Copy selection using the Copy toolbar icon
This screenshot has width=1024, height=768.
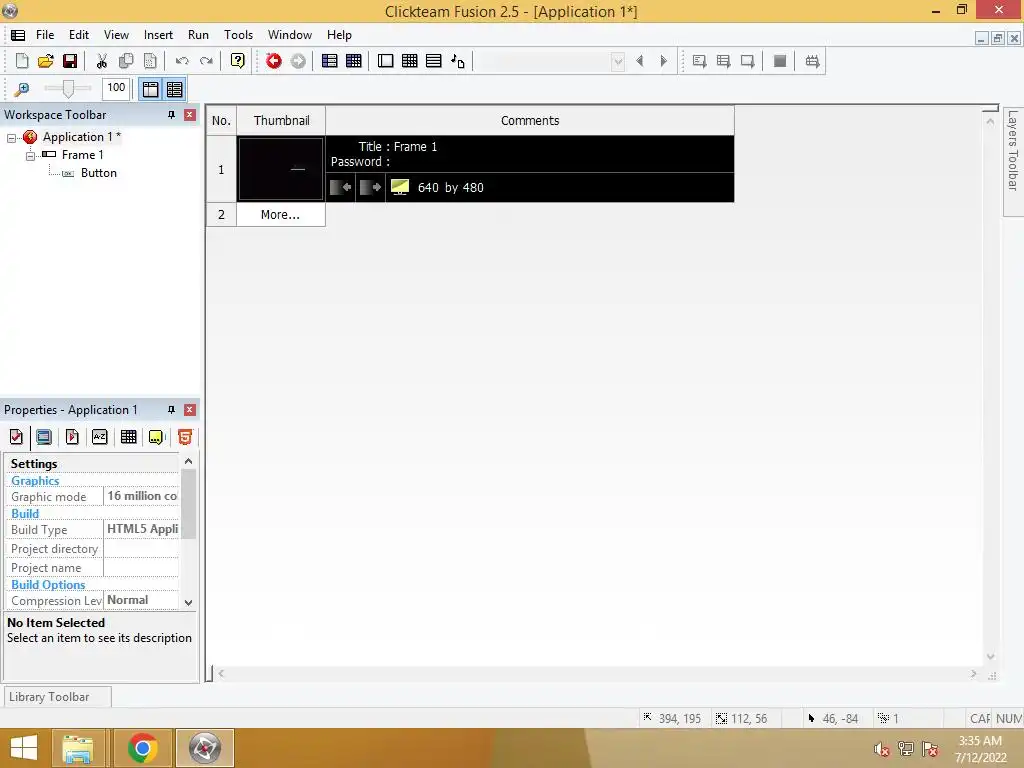pyautogui.click(x=125, y=61)
